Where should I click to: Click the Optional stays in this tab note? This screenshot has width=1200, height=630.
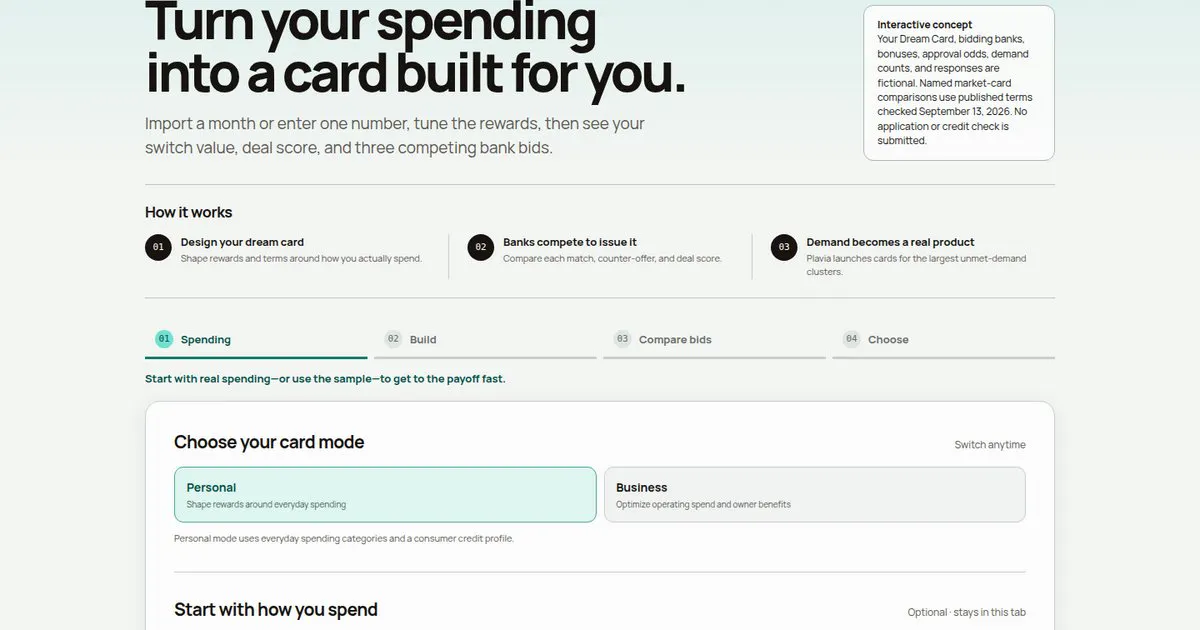tap(967, 612)
